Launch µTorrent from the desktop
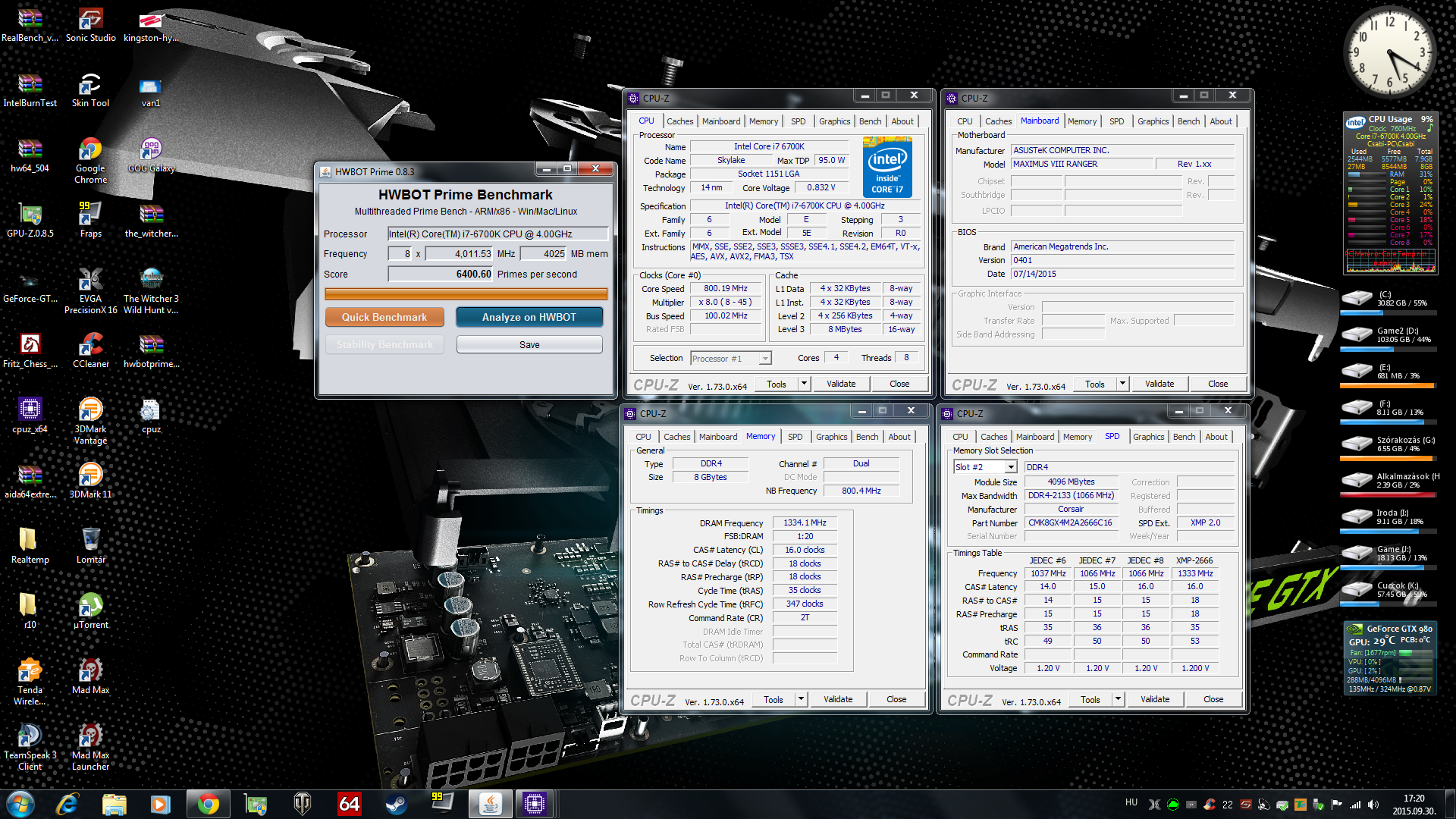Screen dimensions: 1456x819 coord(90,612)
